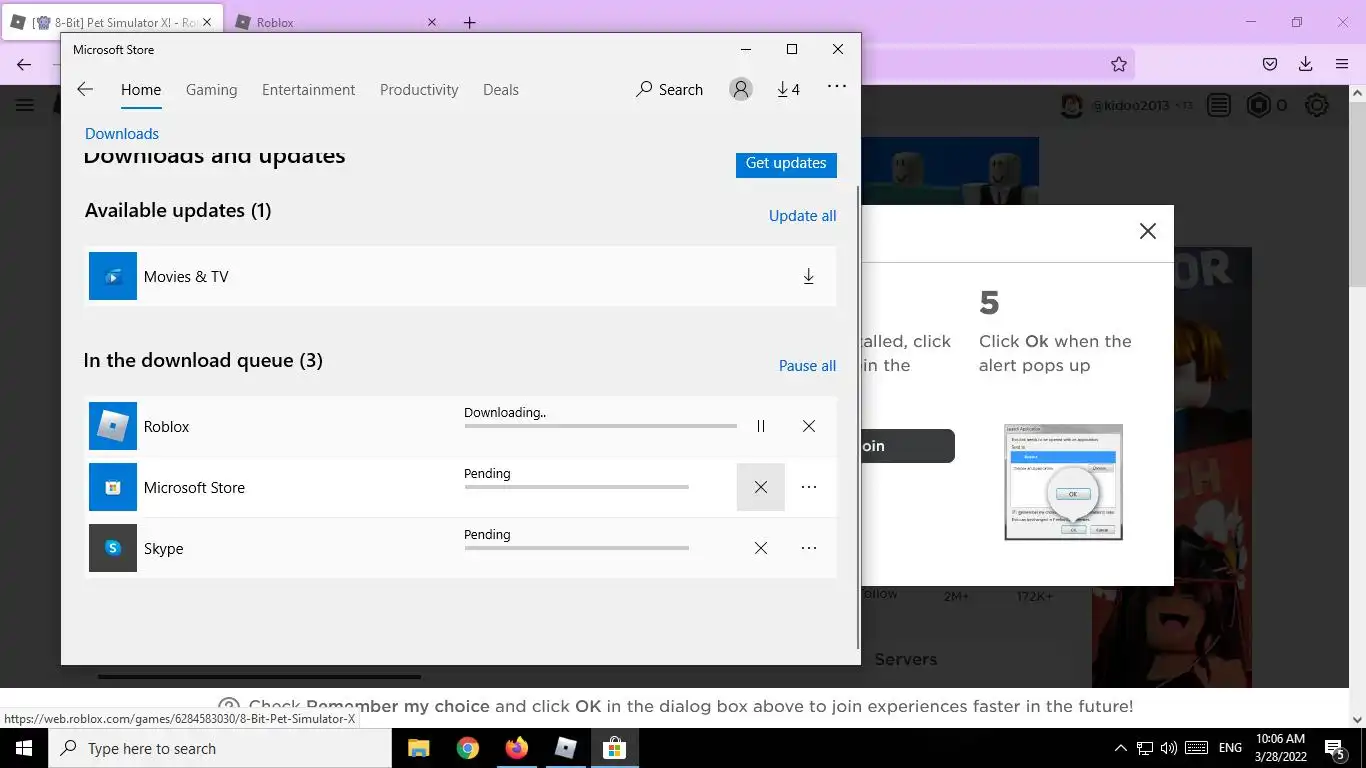Image resolution: width=1366 pixels, height=768 pixels.
Task: Click the Microsoft Store pending progress bar
Action: coord(576,487)
